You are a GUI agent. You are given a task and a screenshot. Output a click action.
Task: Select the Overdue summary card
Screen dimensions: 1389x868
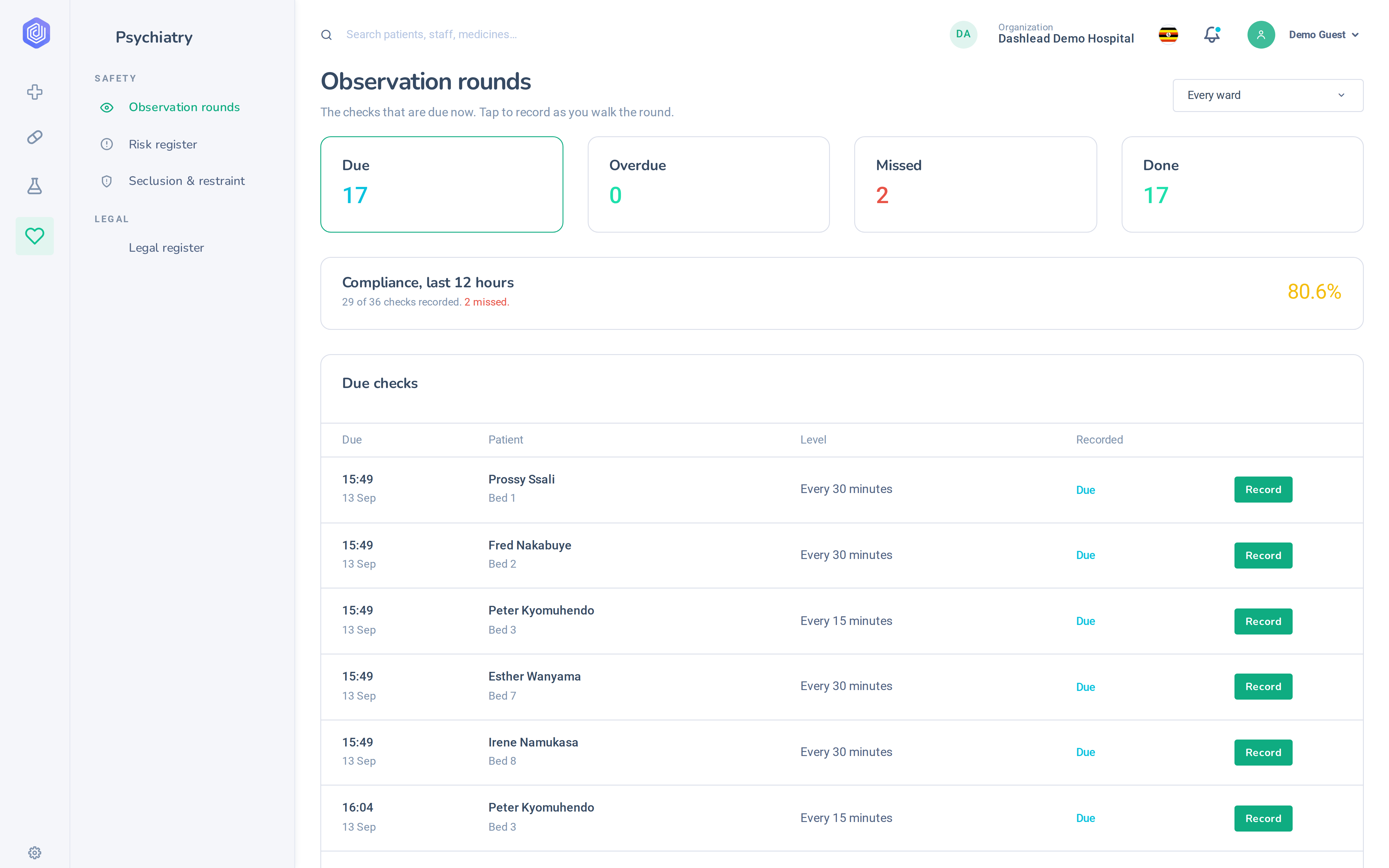(x=708, y=184)
